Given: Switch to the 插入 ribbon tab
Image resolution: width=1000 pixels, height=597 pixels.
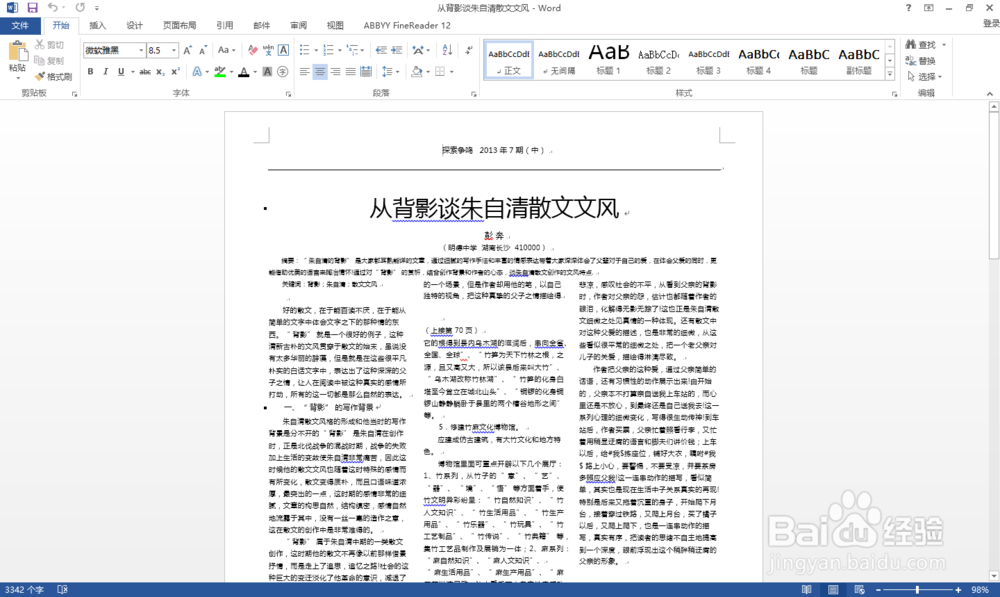Looking at the screenshot, I should click(x=97, y=25).
